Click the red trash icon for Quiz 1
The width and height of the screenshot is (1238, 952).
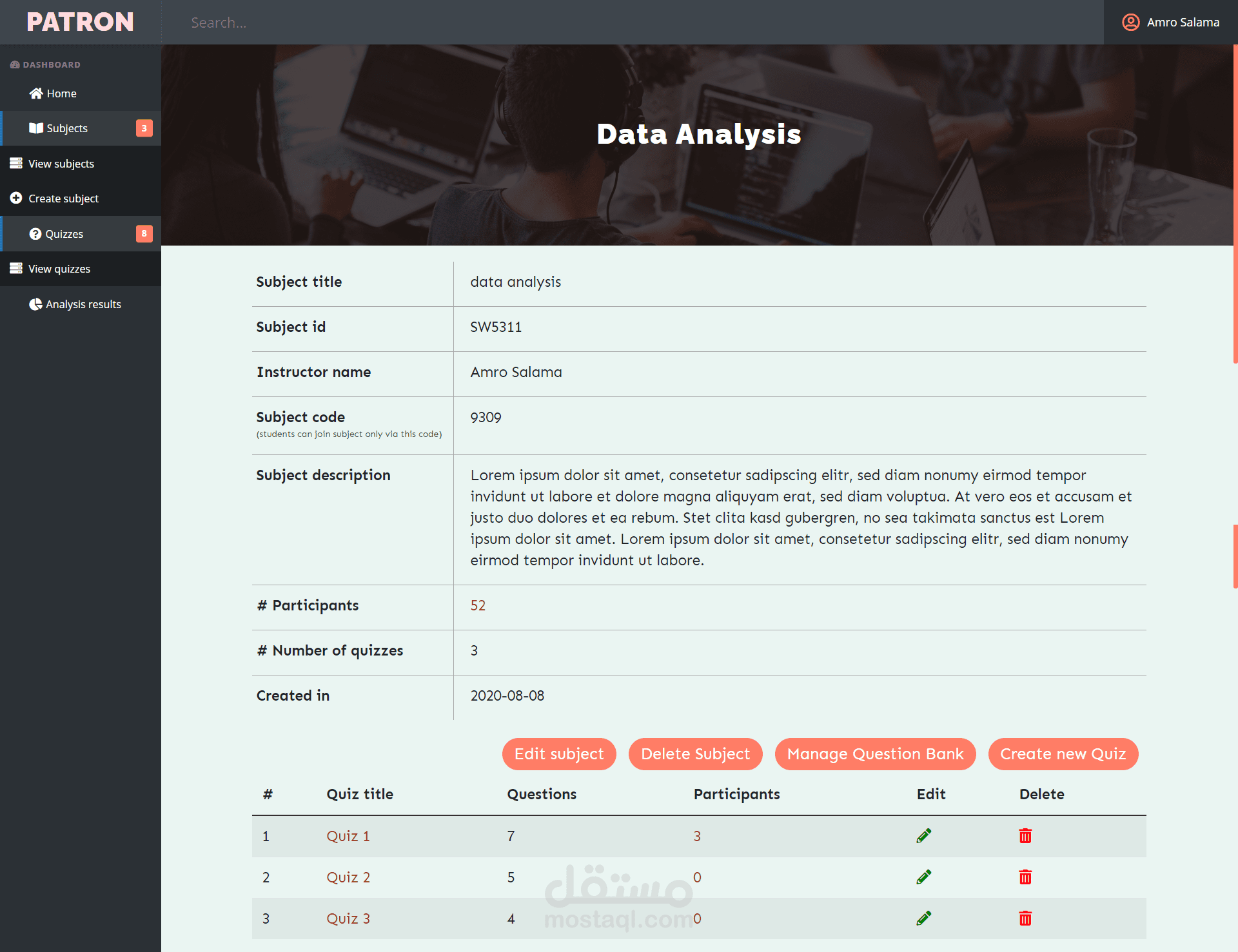tap(1025, 836)
